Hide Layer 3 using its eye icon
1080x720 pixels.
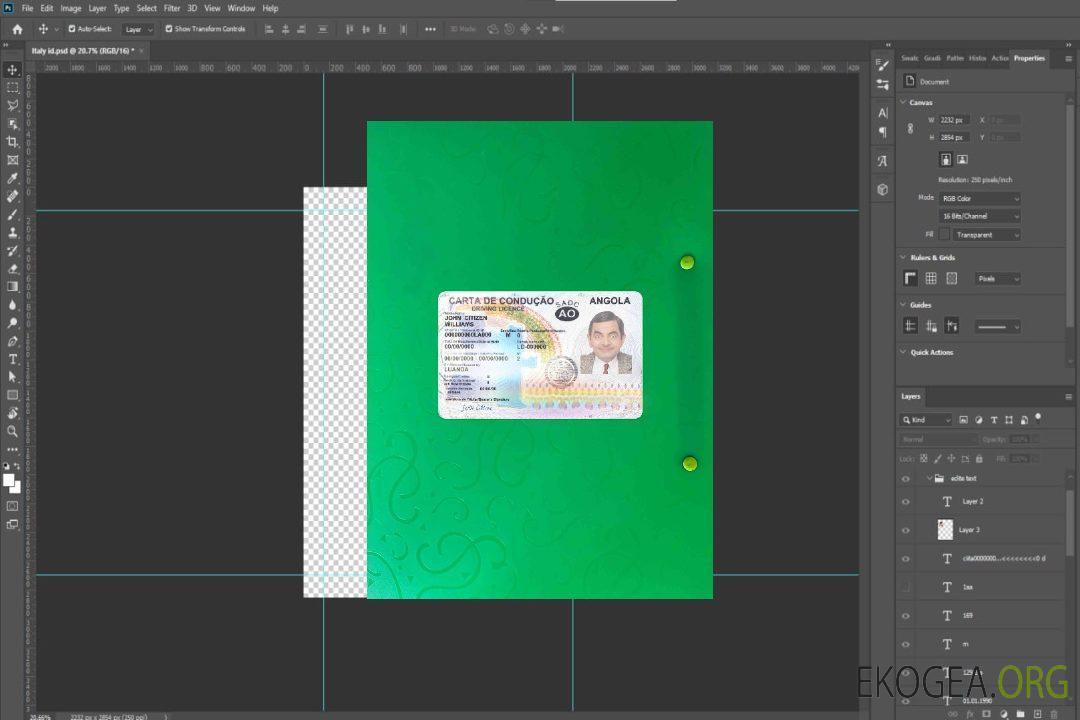click(x=906, y=531)
